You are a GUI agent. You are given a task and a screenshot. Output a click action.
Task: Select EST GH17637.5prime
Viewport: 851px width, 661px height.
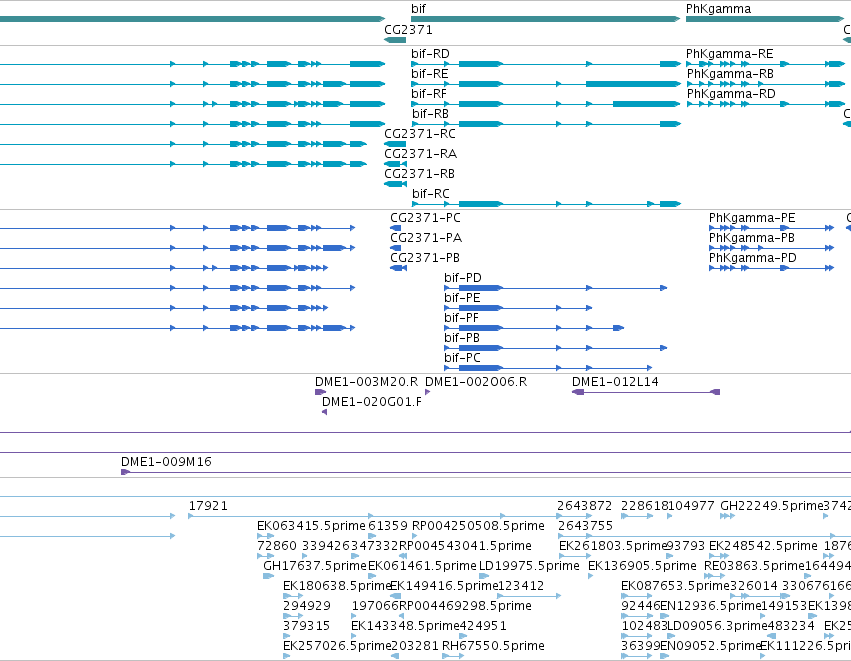coord(315,566)
